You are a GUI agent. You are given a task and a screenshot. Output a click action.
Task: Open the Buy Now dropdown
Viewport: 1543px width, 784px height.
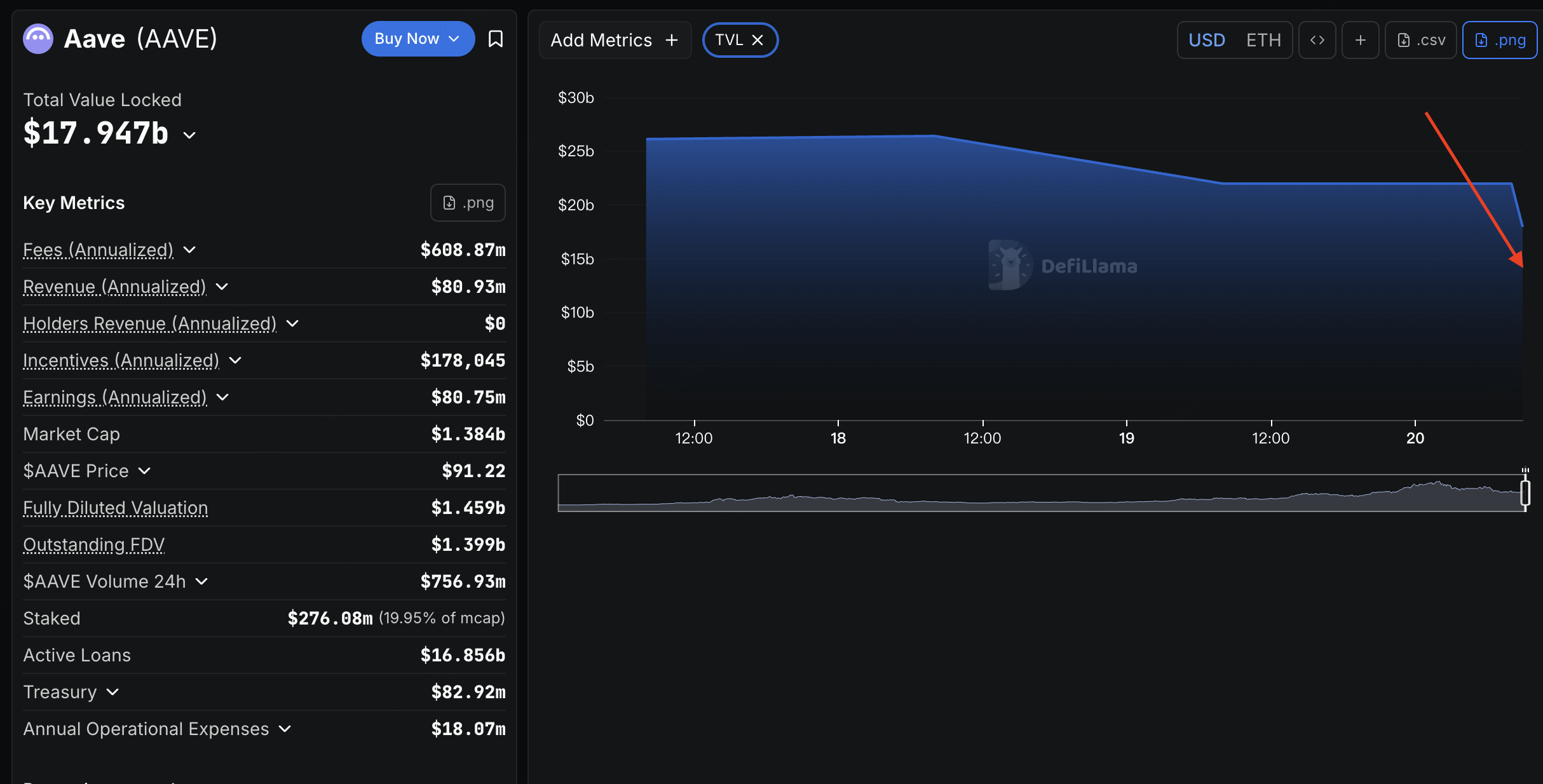418,39
